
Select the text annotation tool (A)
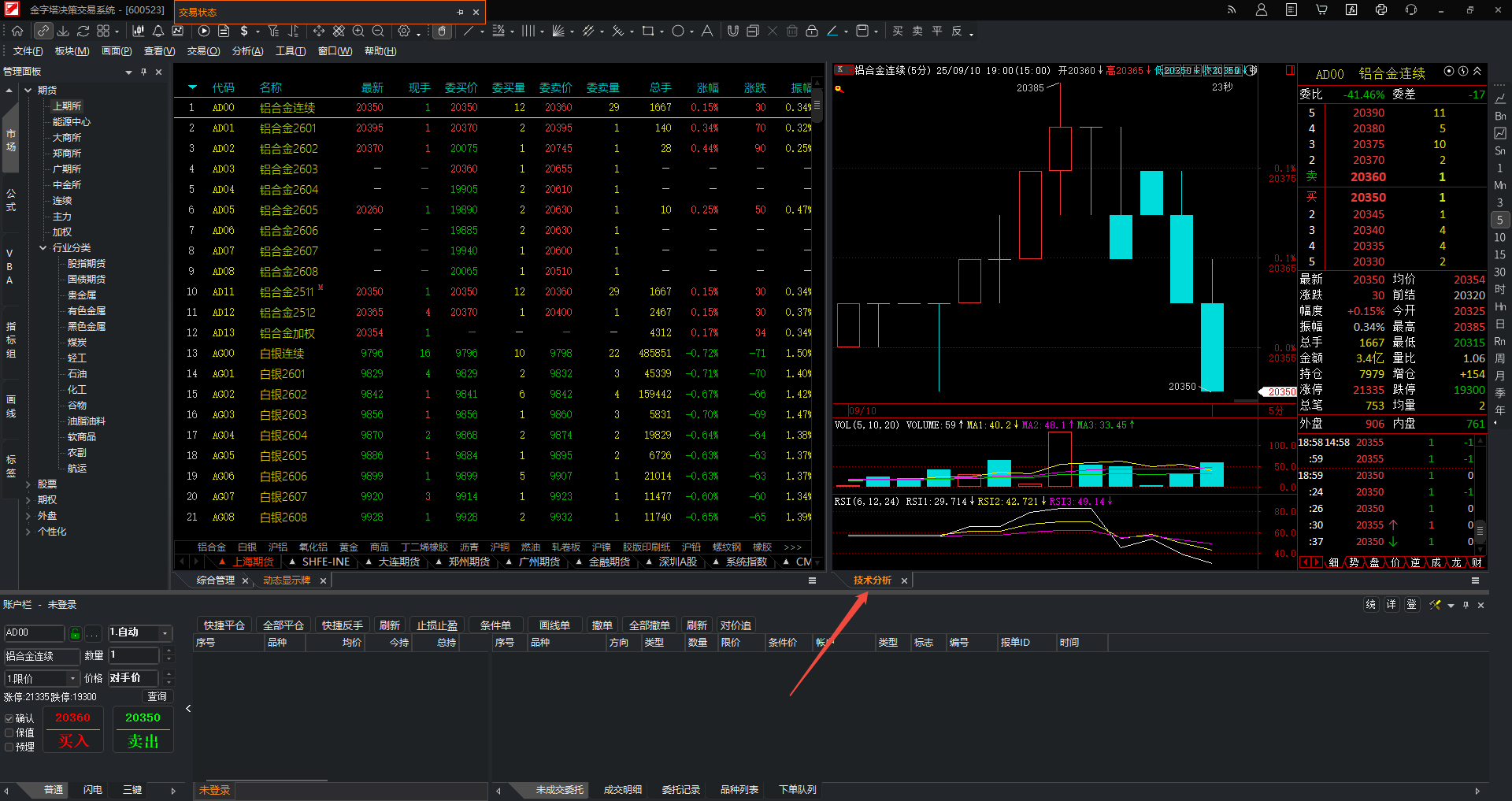(x=707, y=32)
